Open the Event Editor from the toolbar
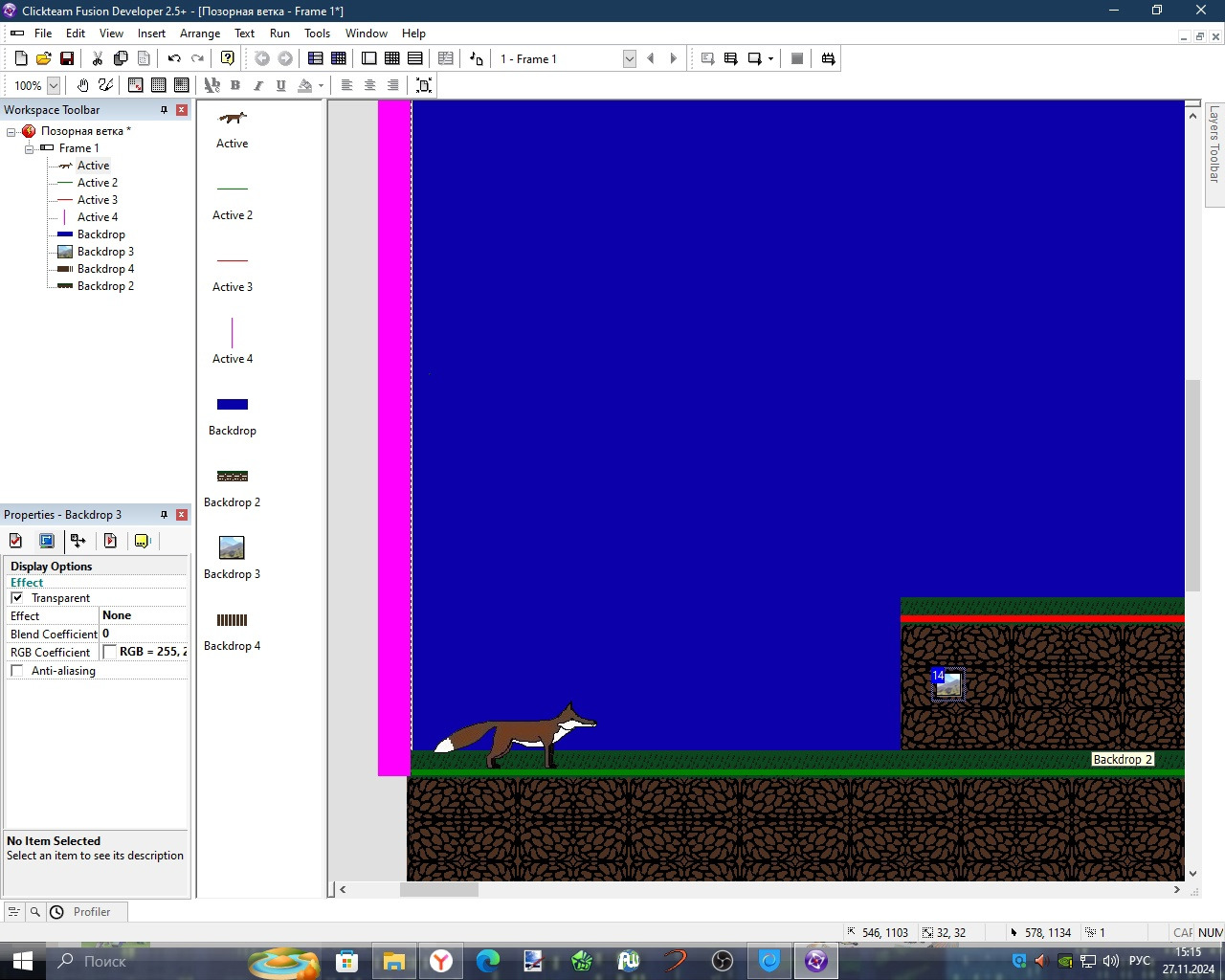Image resolution: width=1225 pixels, height=980 pixels. tap(392, 58)
